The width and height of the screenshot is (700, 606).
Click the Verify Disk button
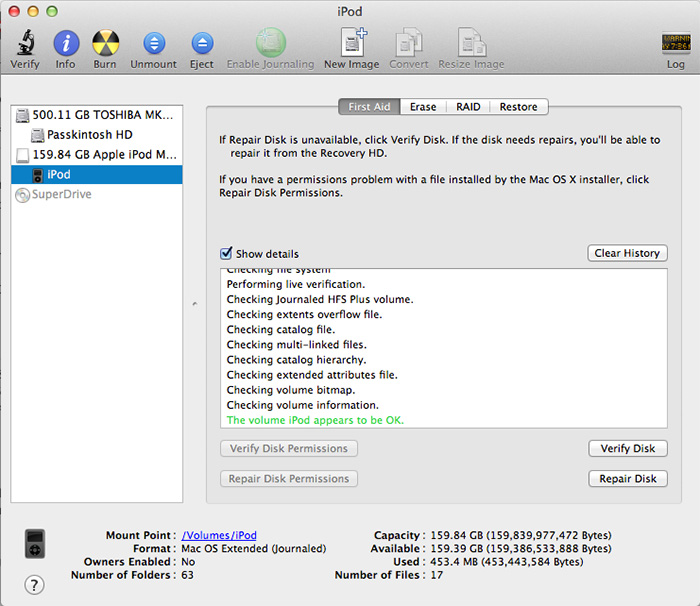[627, 449]
